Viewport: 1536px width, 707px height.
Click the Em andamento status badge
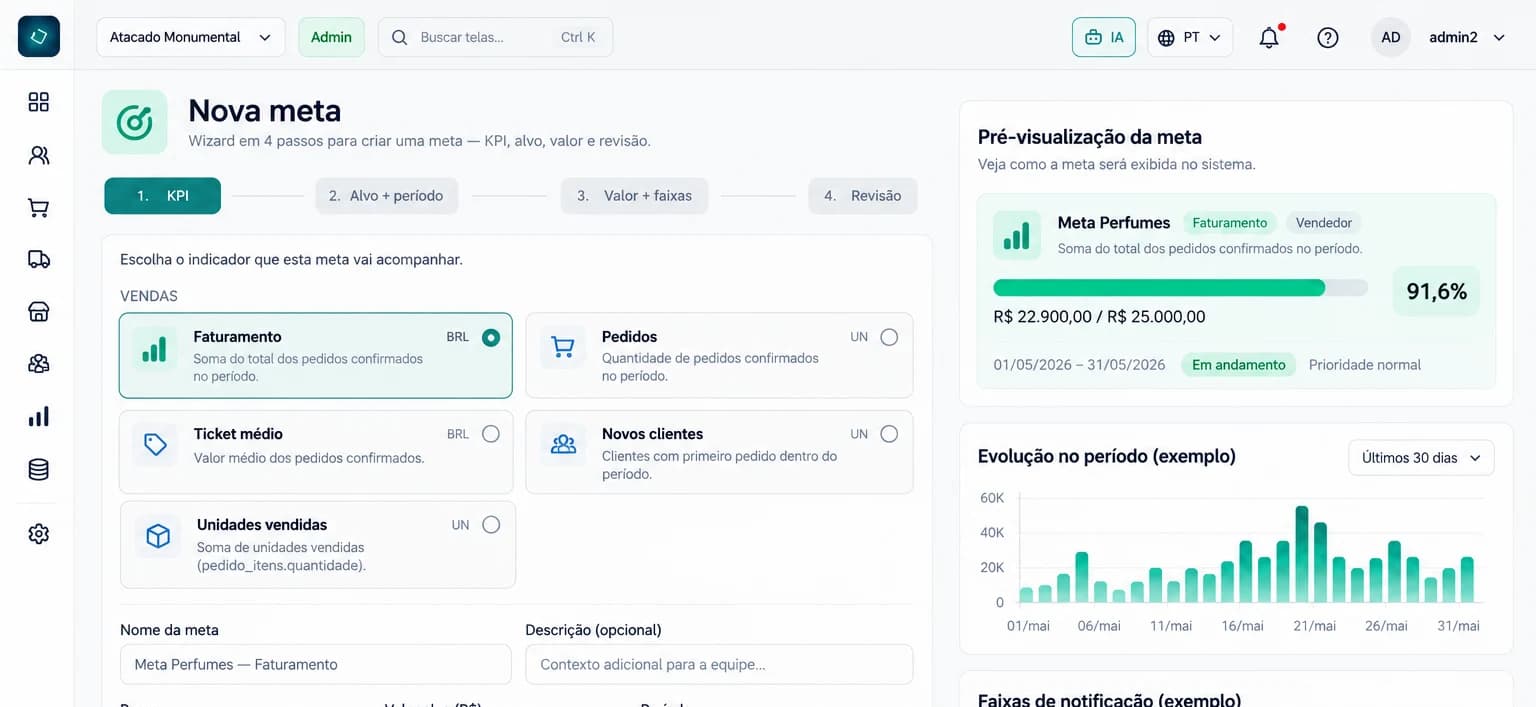[x=1238, y=365]
